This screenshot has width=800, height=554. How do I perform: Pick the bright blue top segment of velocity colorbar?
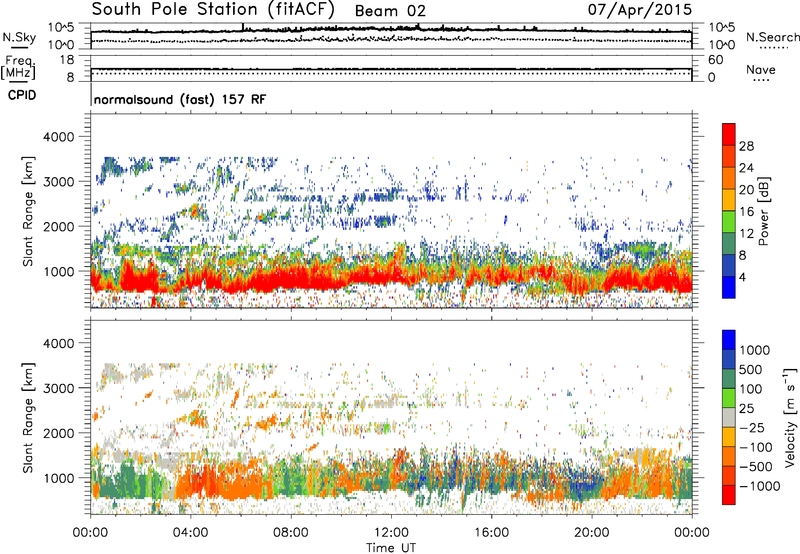click(x=729, y=340)
